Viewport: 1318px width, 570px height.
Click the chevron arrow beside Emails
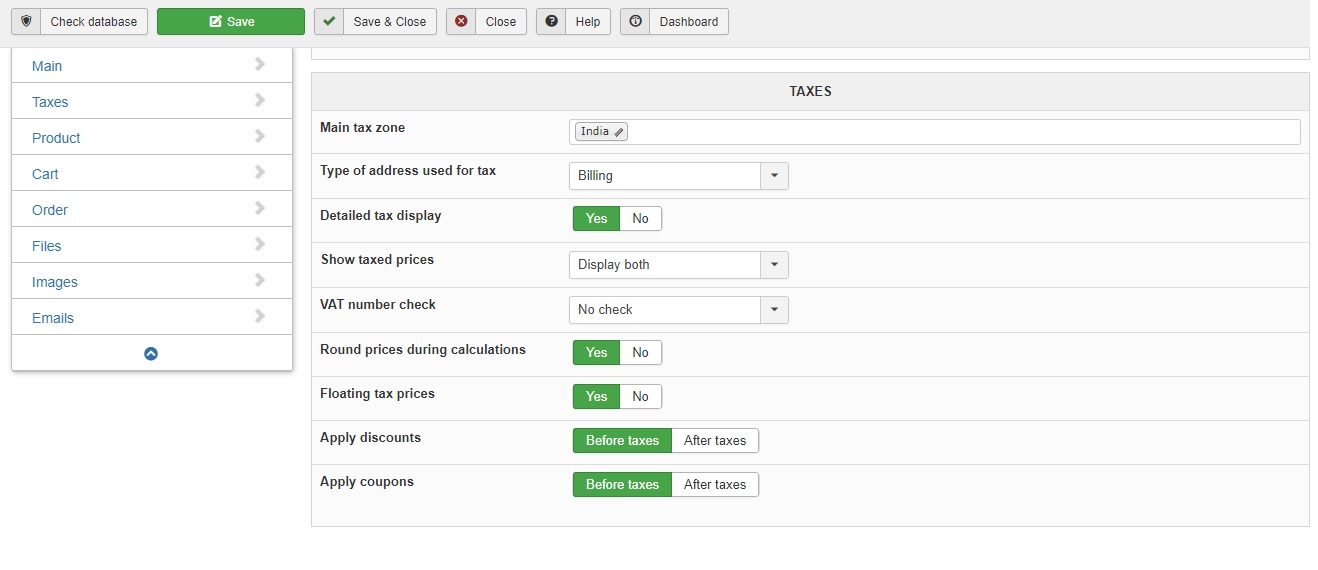click(x=260, y=317)
